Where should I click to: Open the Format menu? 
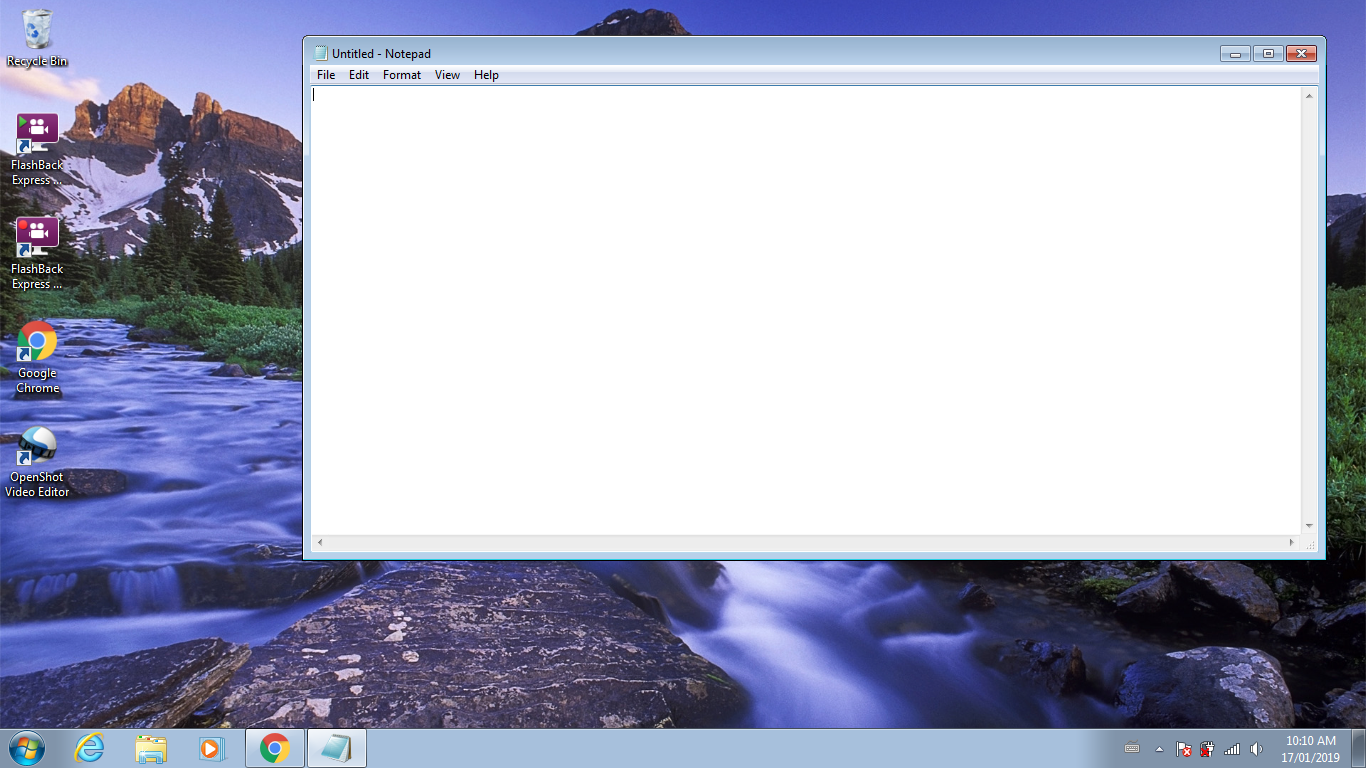click(x=401, y=74)
